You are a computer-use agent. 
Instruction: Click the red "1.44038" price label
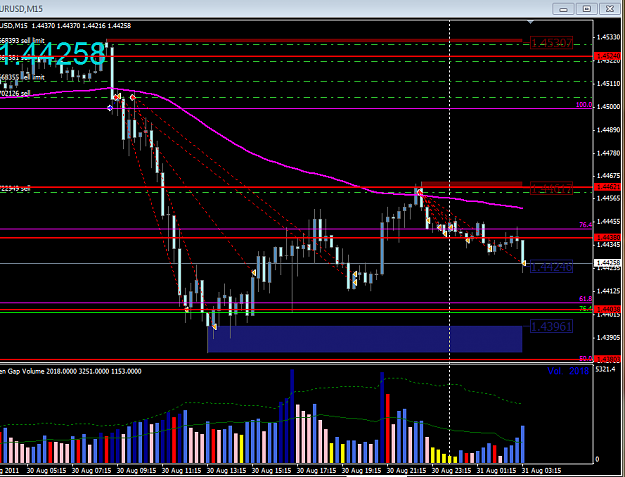607,309
